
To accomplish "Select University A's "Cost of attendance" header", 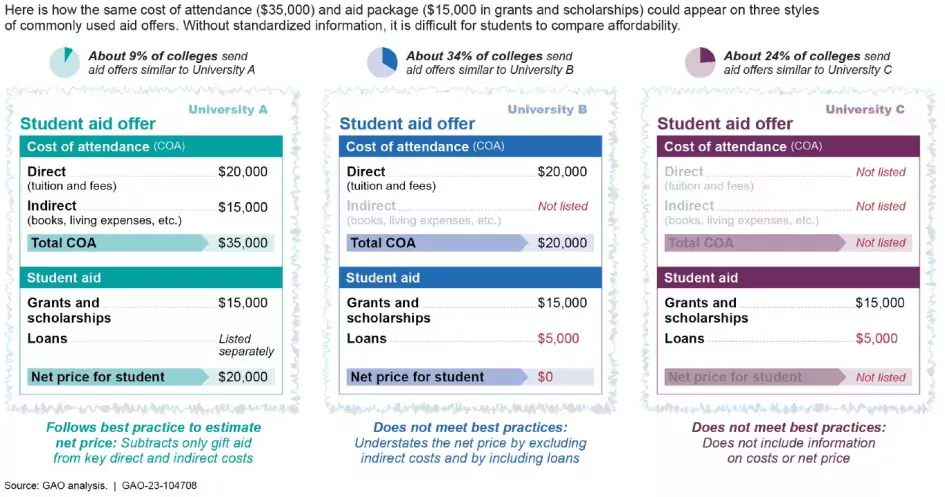I will [x=150, y=146].
